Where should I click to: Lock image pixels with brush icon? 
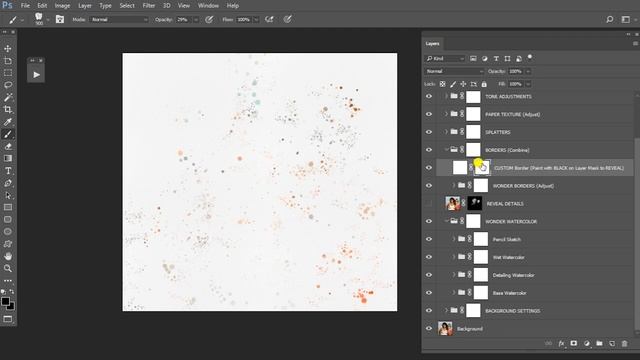pos(453,84)
